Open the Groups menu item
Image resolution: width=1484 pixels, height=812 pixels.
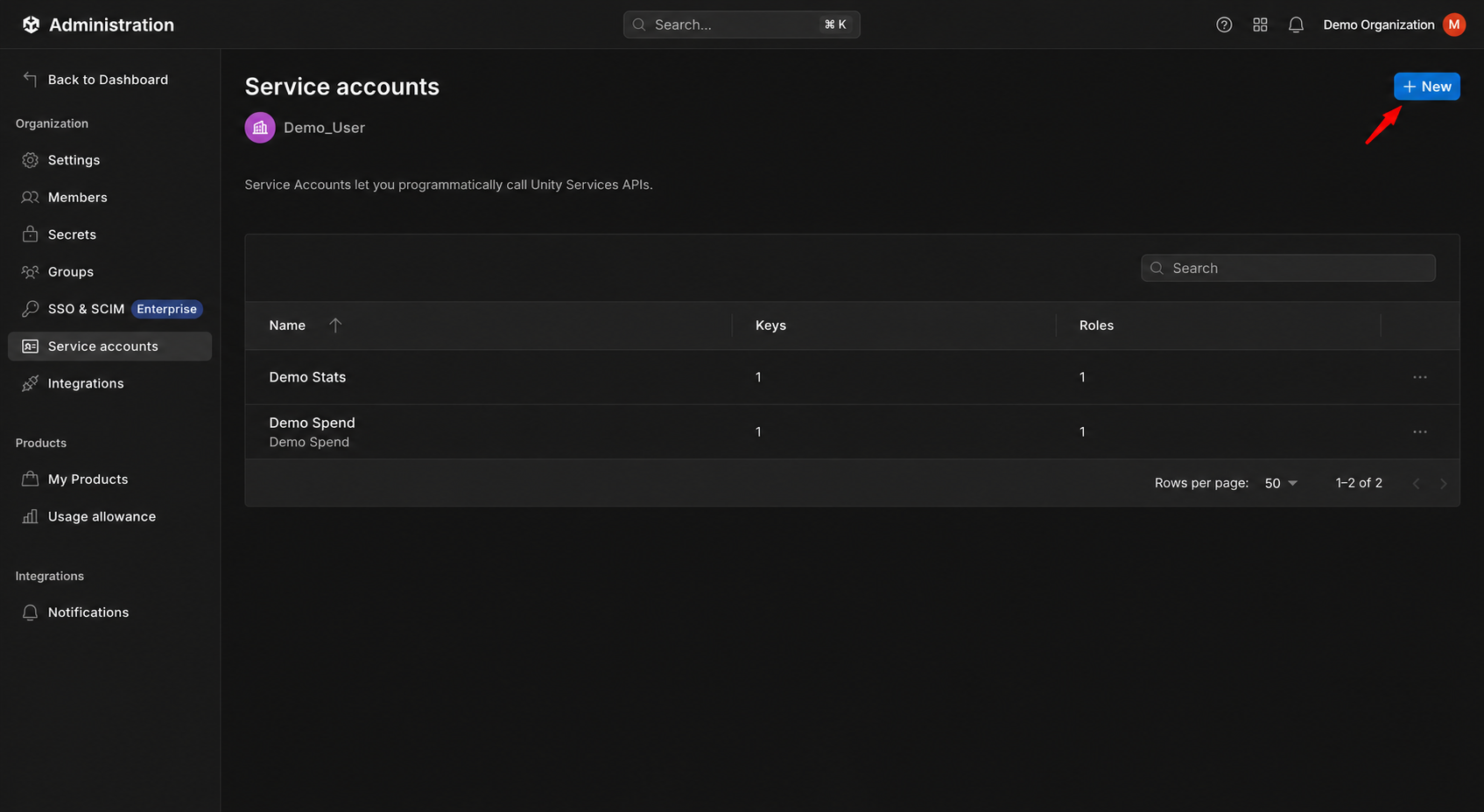pos(109,272)
